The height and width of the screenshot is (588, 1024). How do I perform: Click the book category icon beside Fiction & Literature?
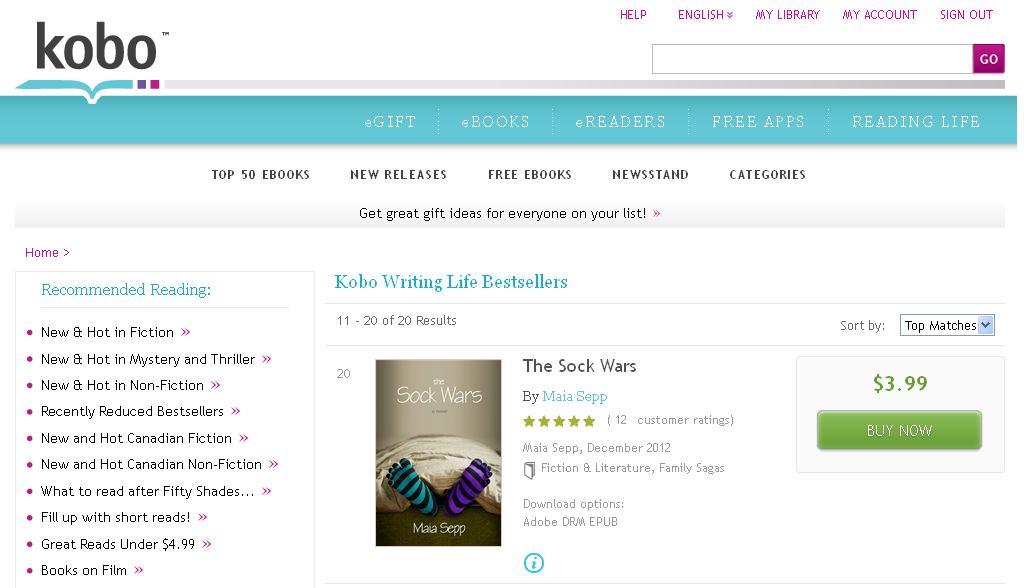[x=530, y=469]
